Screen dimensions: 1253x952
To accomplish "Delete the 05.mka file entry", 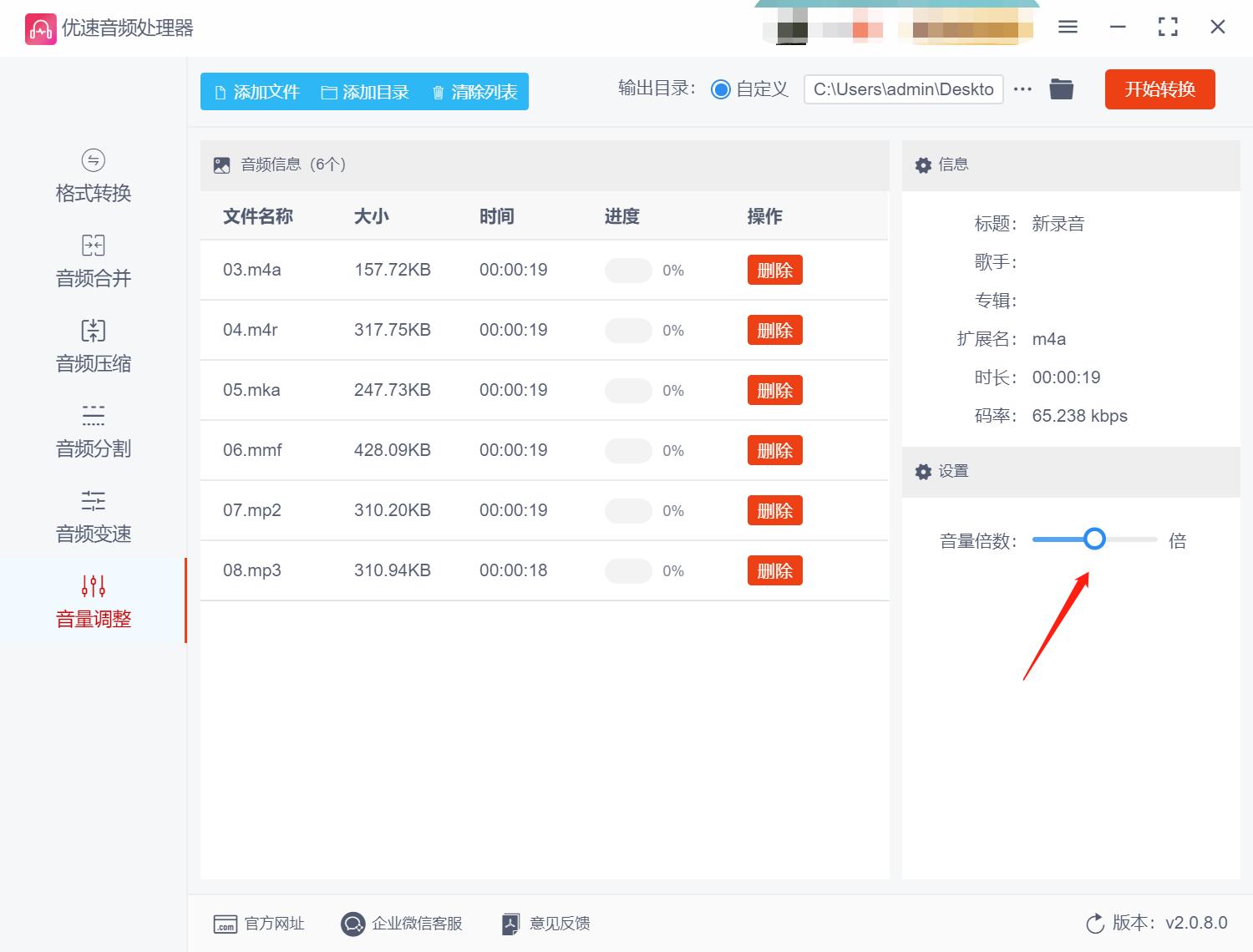I will pyautogui.click(x=774, y=390).
